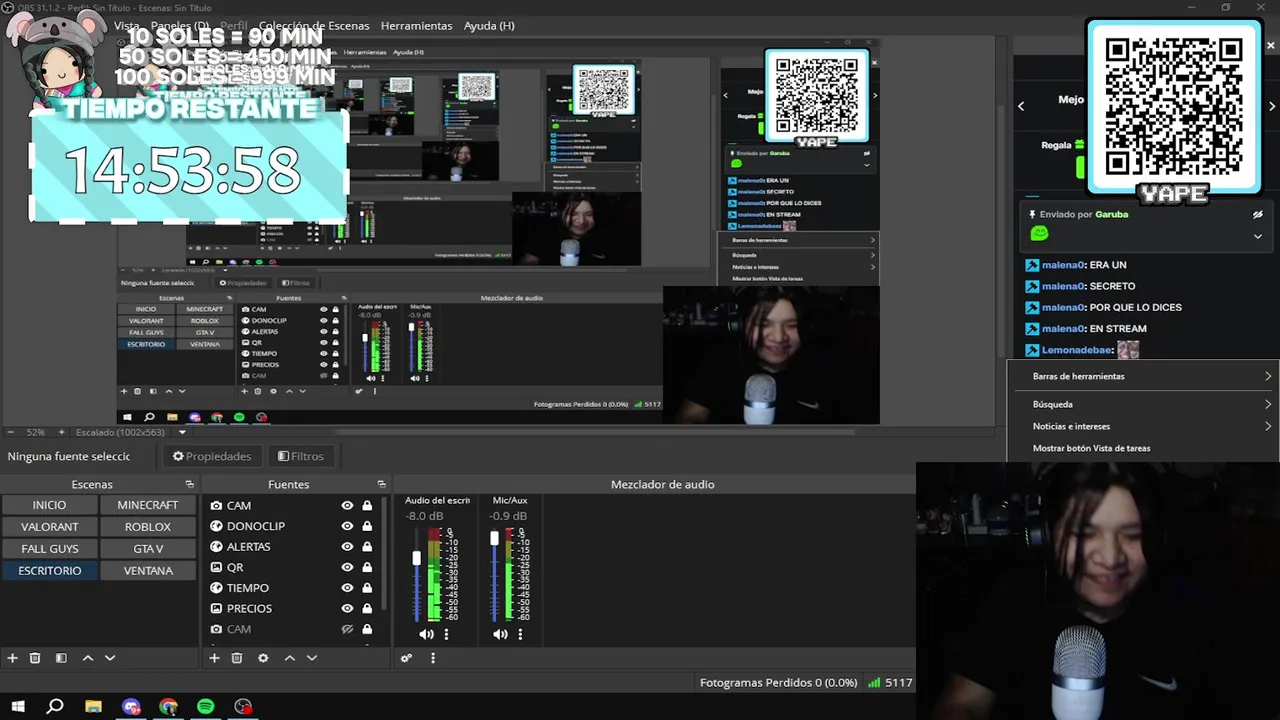Zoom in preview with the plus icon
Screen dimensions: 1280x720
pos(61,432)
